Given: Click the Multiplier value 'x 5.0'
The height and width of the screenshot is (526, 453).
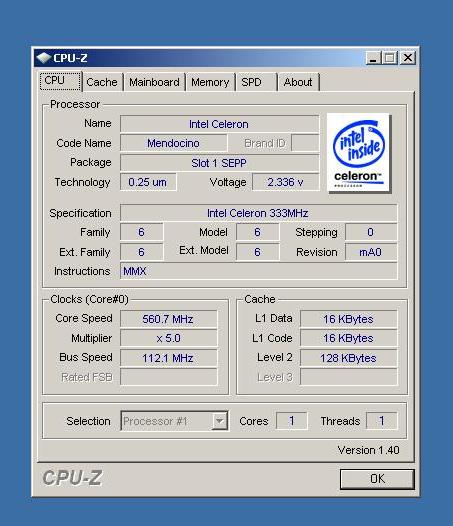Looking at the screenshot, I should pyautogui.click(x=168, y=338).
